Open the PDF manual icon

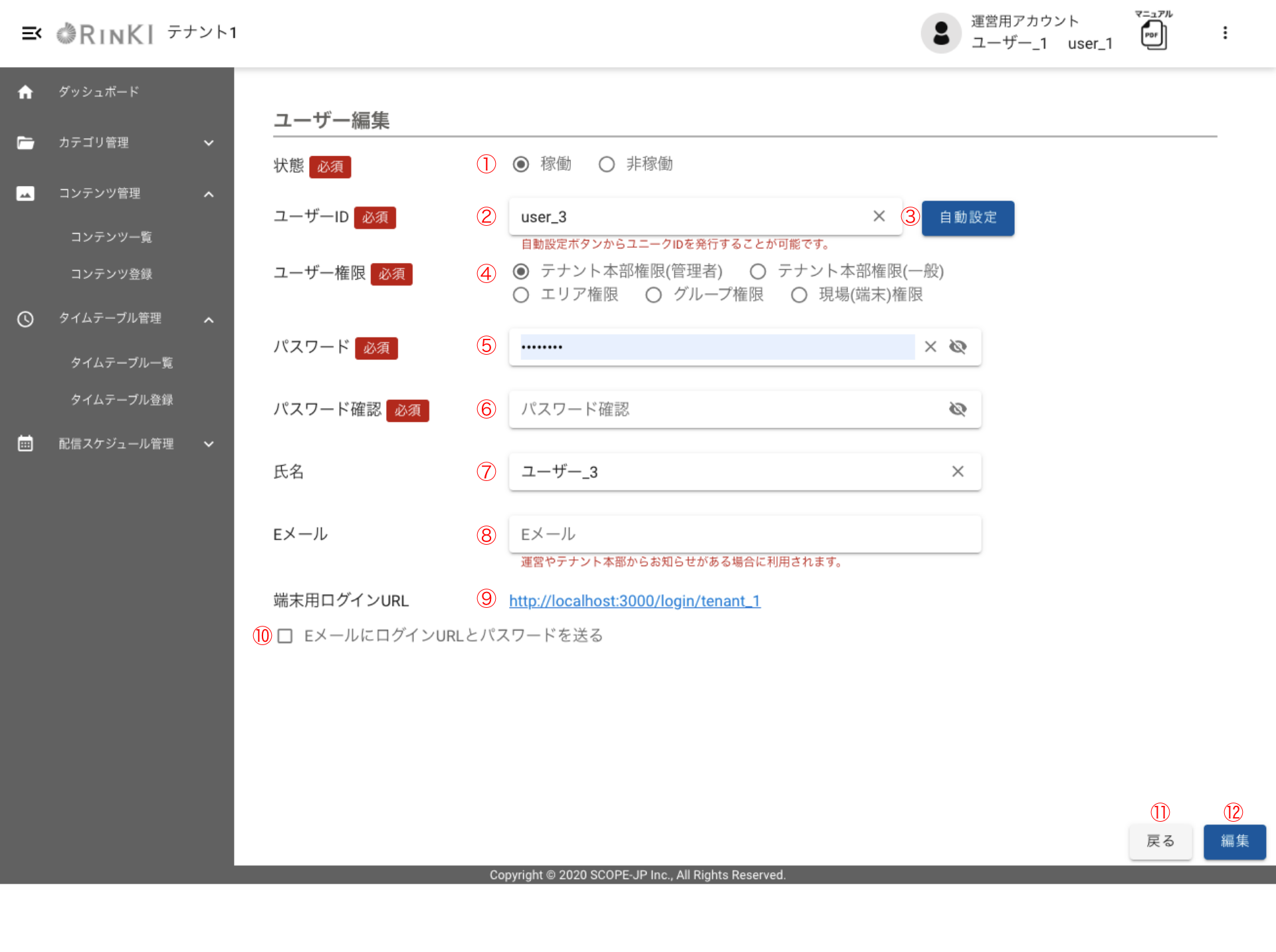[1153, 35]
